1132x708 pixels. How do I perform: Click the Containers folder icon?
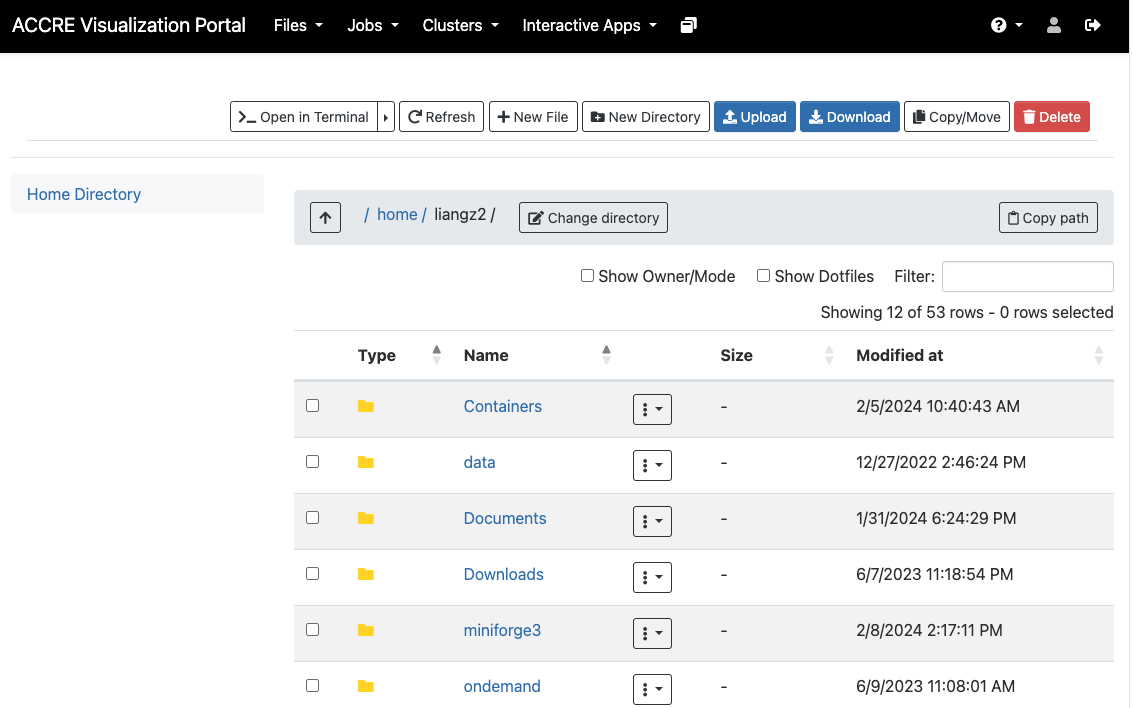[366, 406]
